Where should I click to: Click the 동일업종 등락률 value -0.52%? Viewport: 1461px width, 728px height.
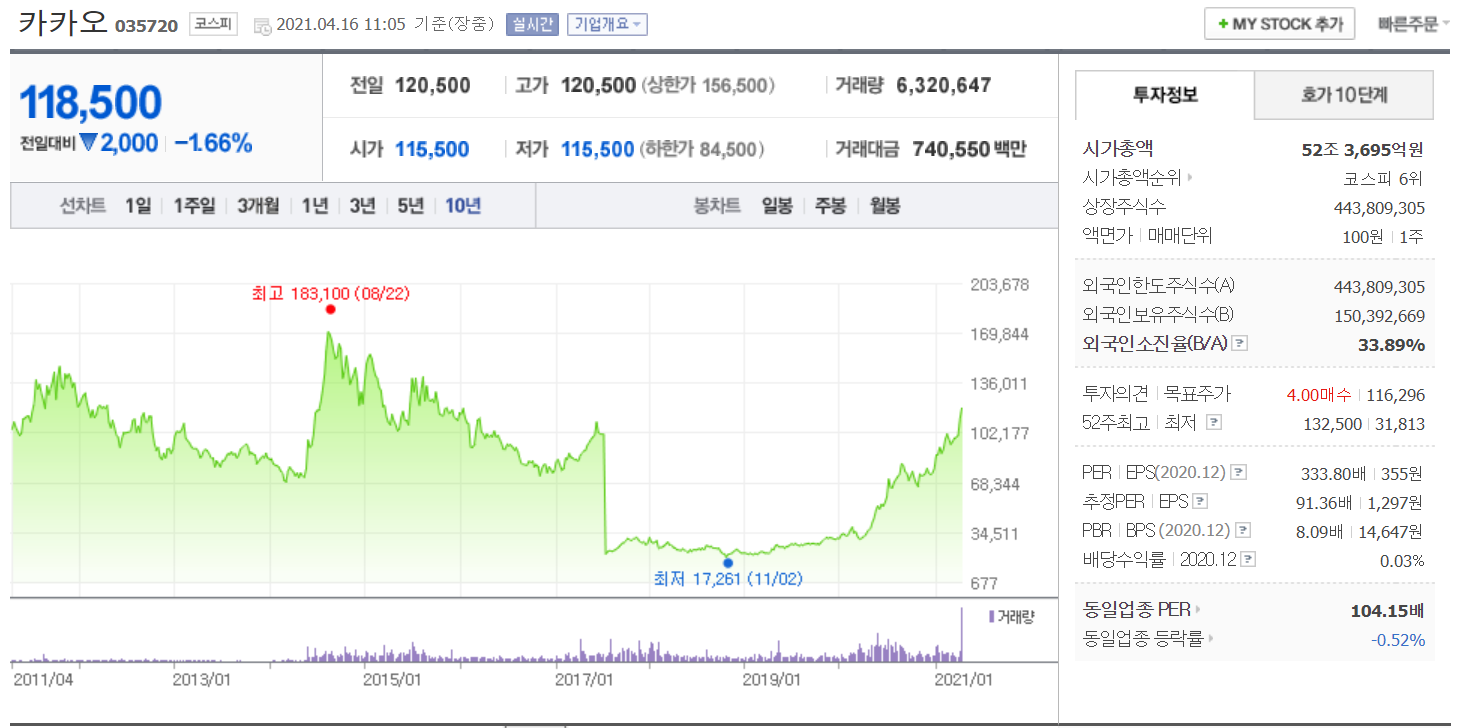pyautogui.click(x=1398, y=640)
